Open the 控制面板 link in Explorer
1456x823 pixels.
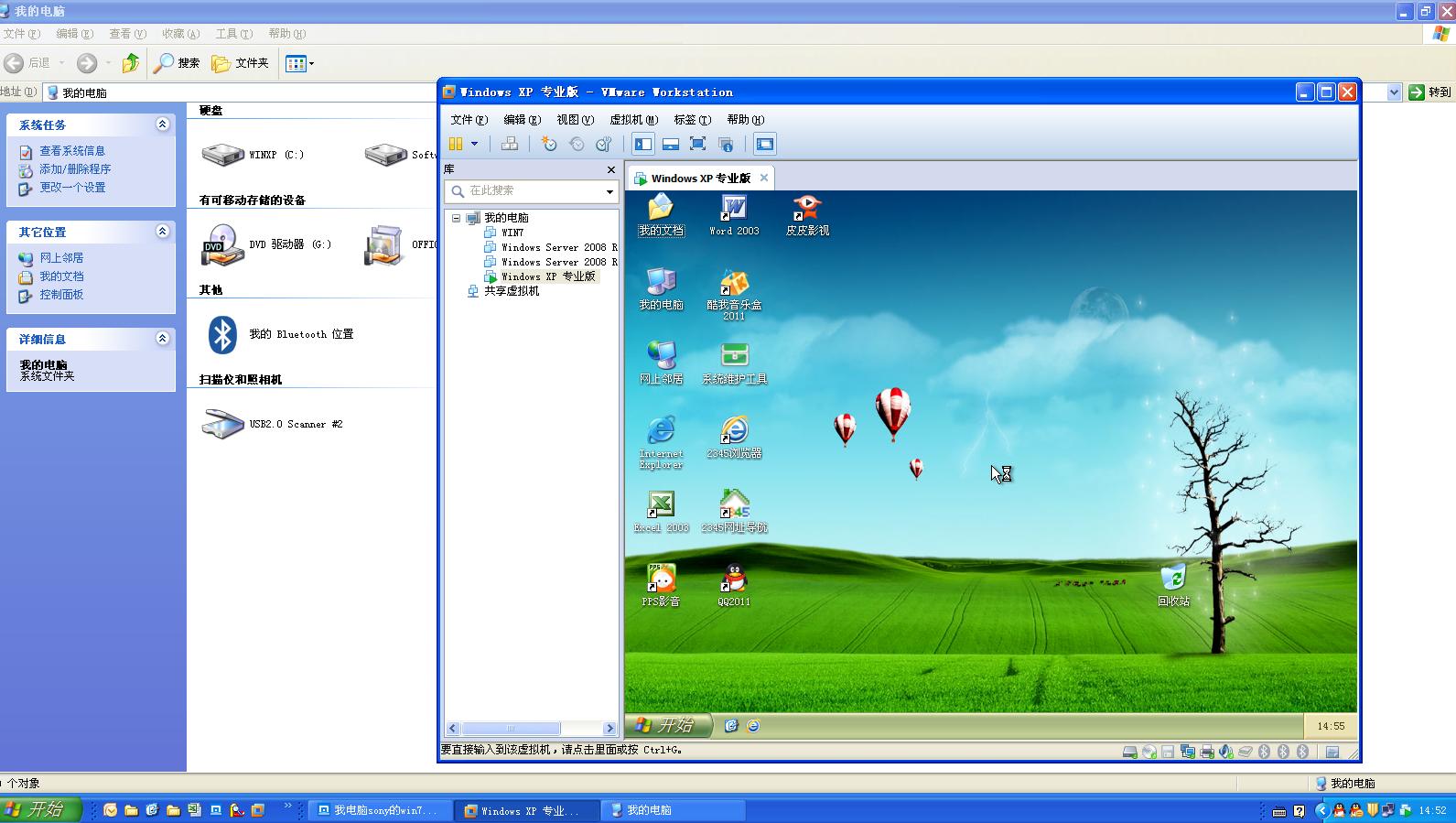[x=60, y=295]
